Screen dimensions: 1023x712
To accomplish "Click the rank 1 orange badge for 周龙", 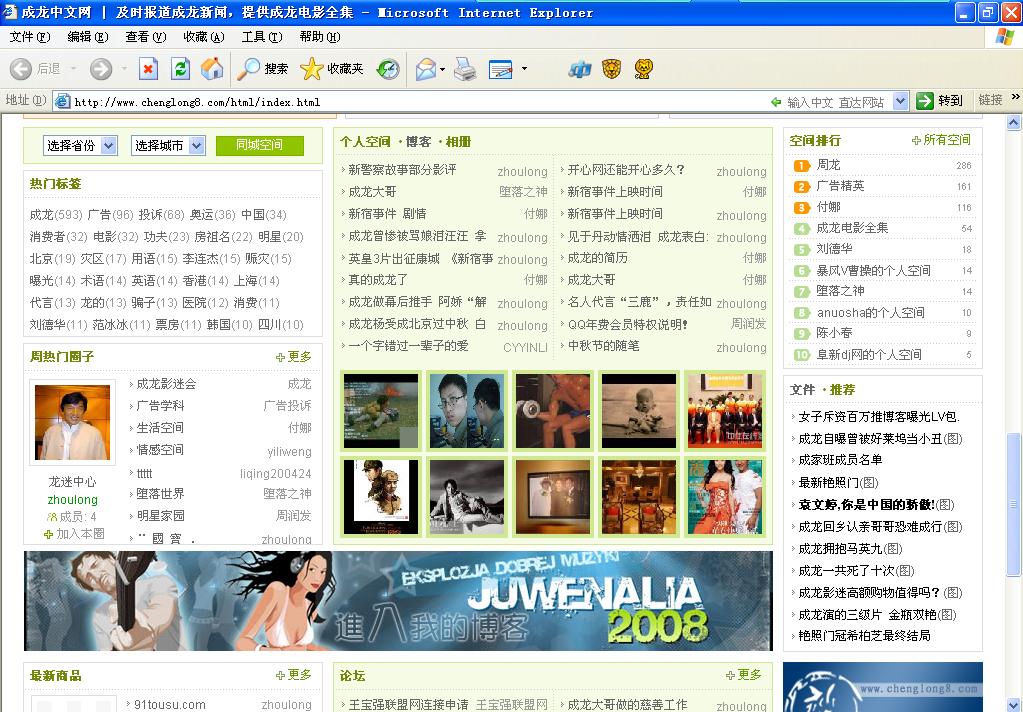I will (801, 166).
